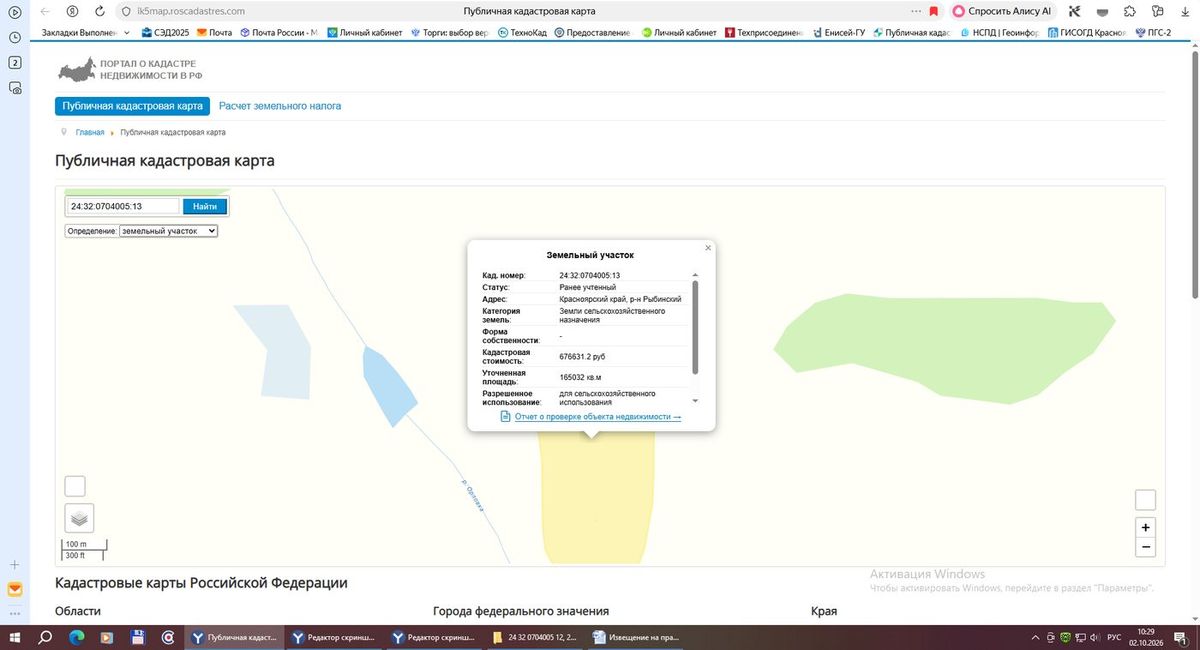Image resolution: width=1200 pixels, height=650 pixels.
Task: Expand the Закладки Выполнен bookmarks folder
Action: coord(86,32)
